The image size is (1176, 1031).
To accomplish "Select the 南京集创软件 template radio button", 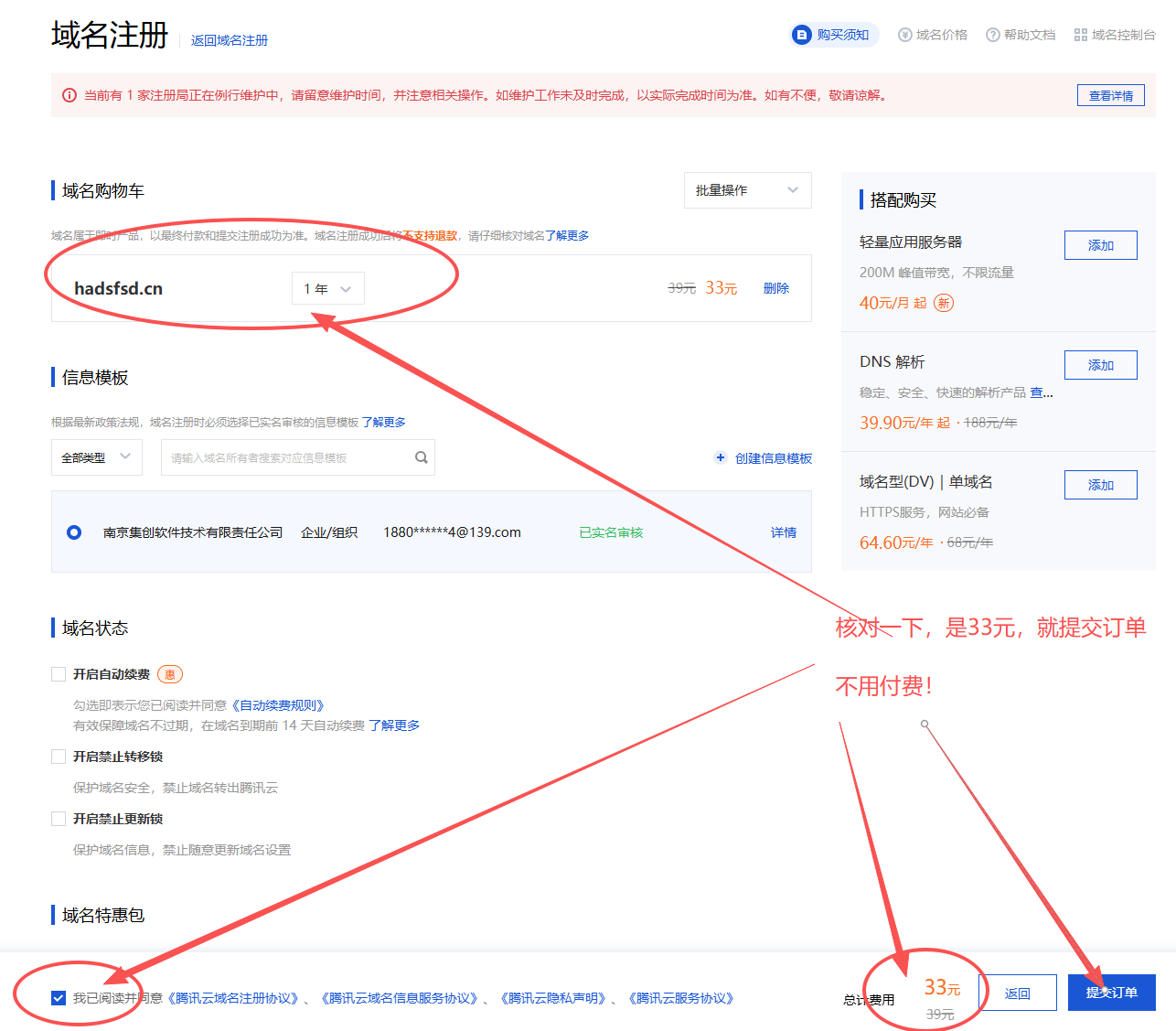I will (x=74, y=532).
